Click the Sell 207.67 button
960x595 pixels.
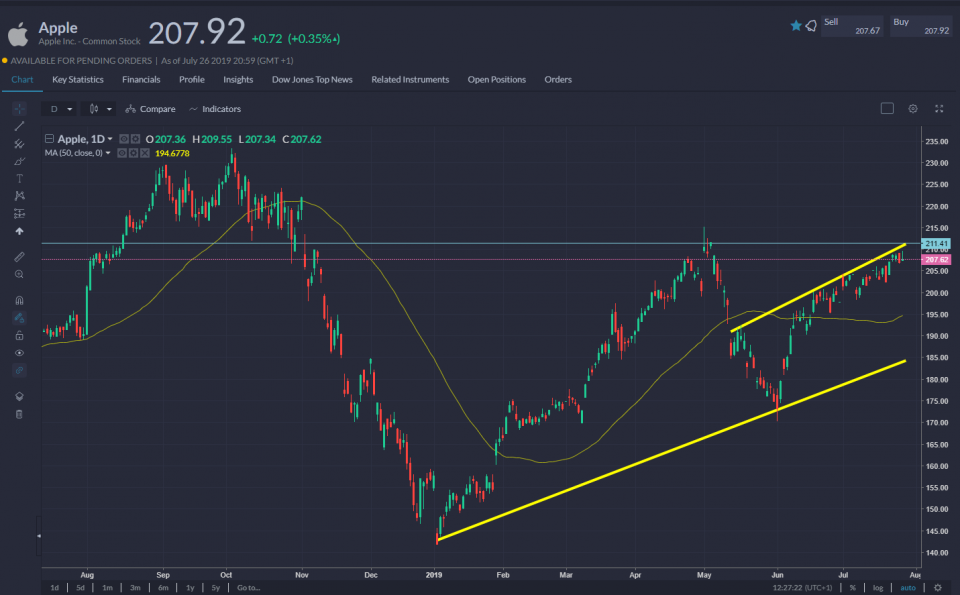pyautogui.click(x=851, y=26)
